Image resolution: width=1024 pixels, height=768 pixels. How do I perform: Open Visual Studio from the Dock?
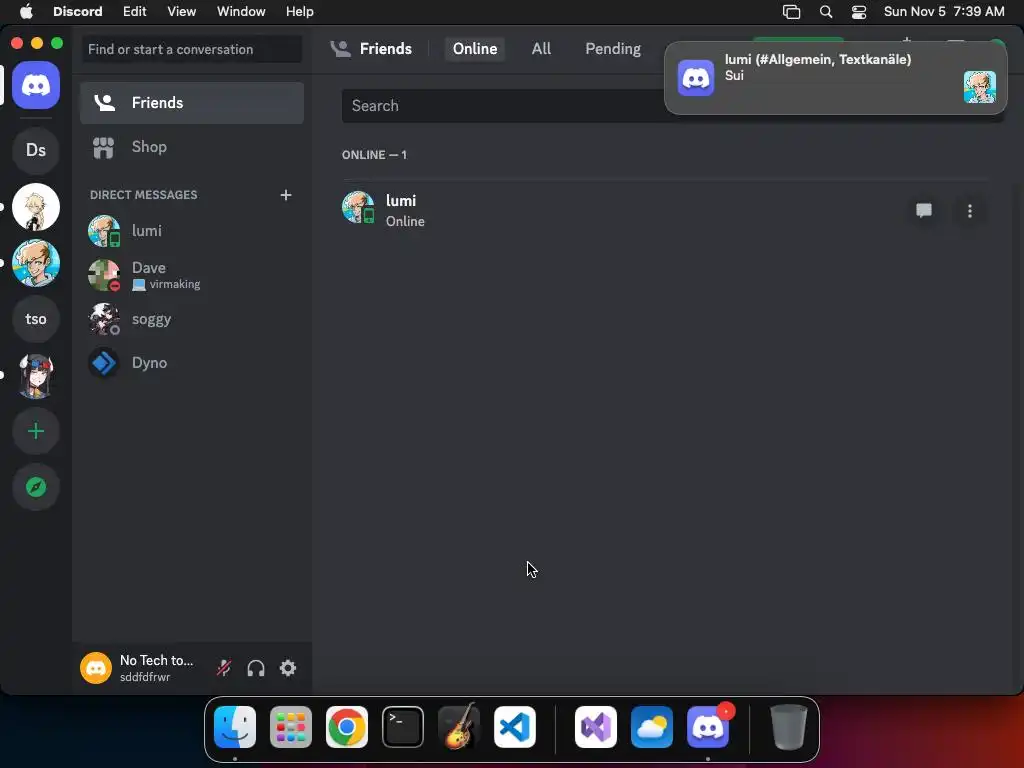click(x=596, y=727)
